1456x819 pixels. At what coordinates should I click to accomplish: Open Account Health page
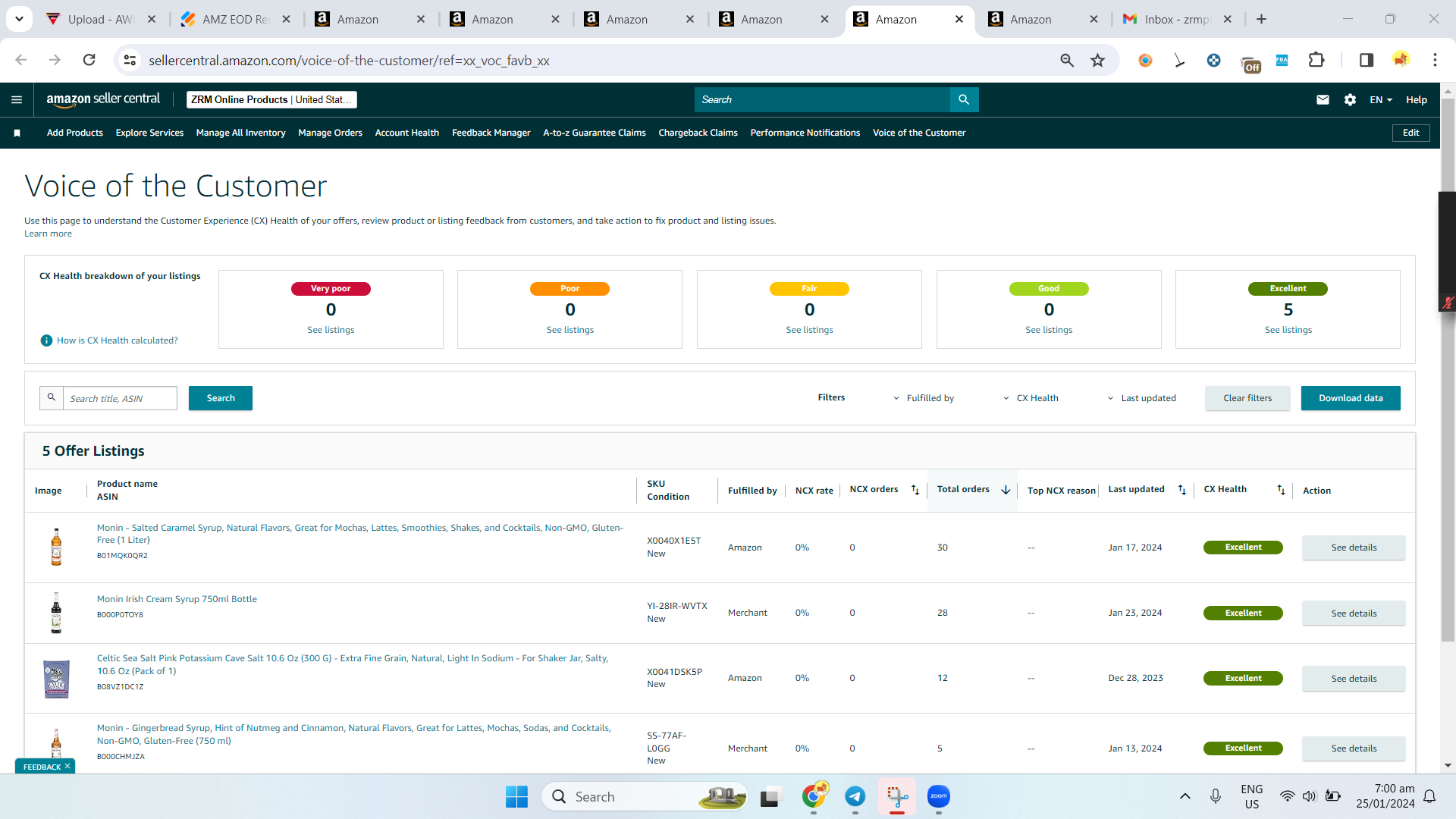(407, 133)
